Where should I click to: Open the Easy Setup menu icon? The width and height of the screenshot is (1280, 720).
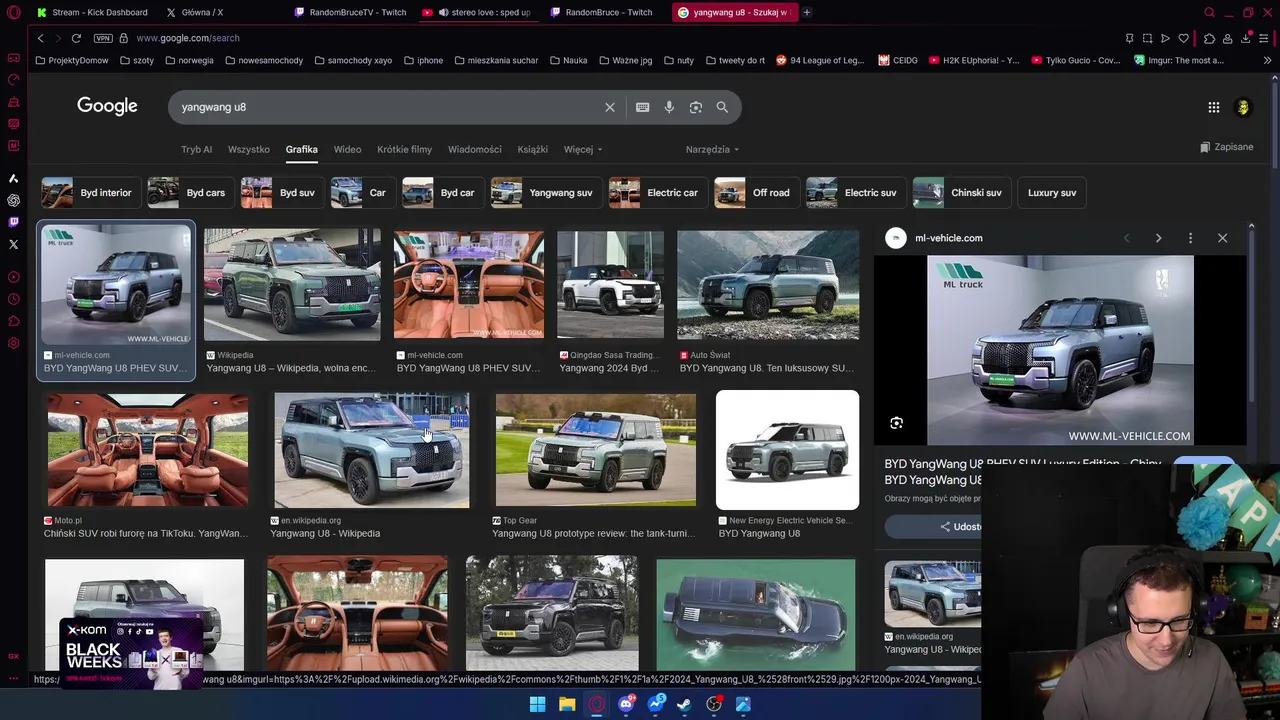1264,38
